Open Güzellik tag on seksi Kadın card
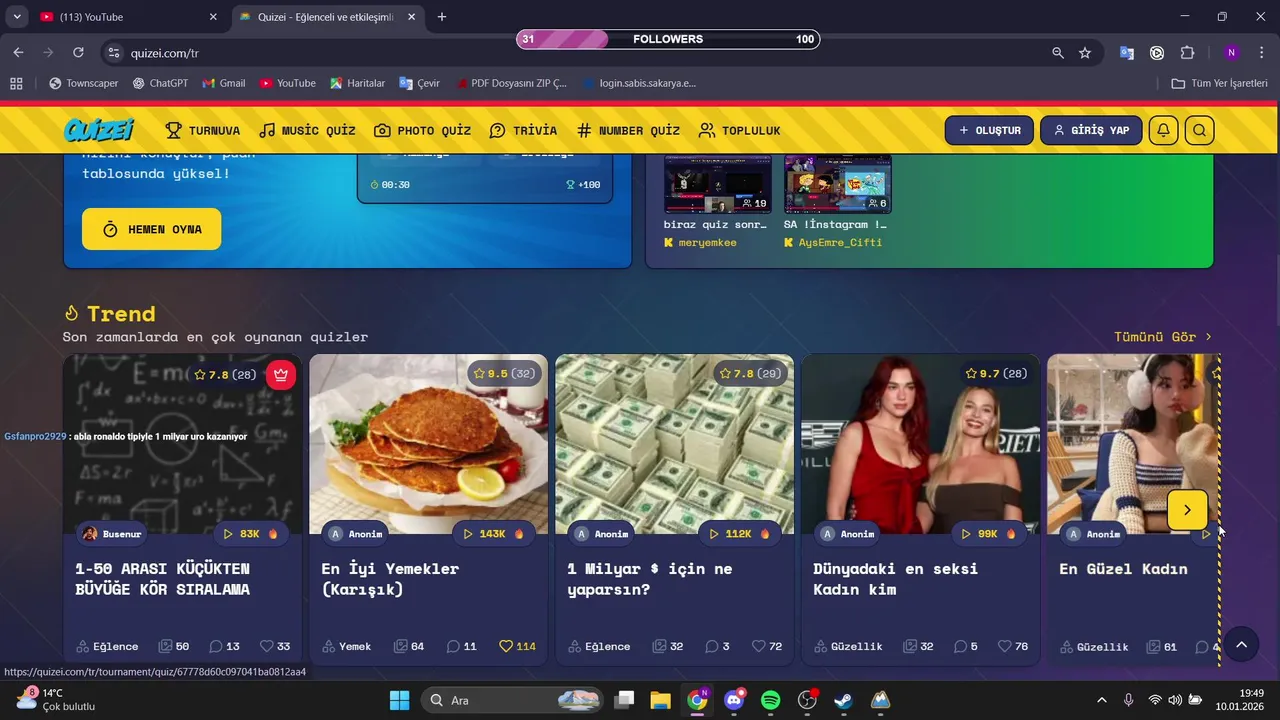1280x720 pixels. click(848, 646)
